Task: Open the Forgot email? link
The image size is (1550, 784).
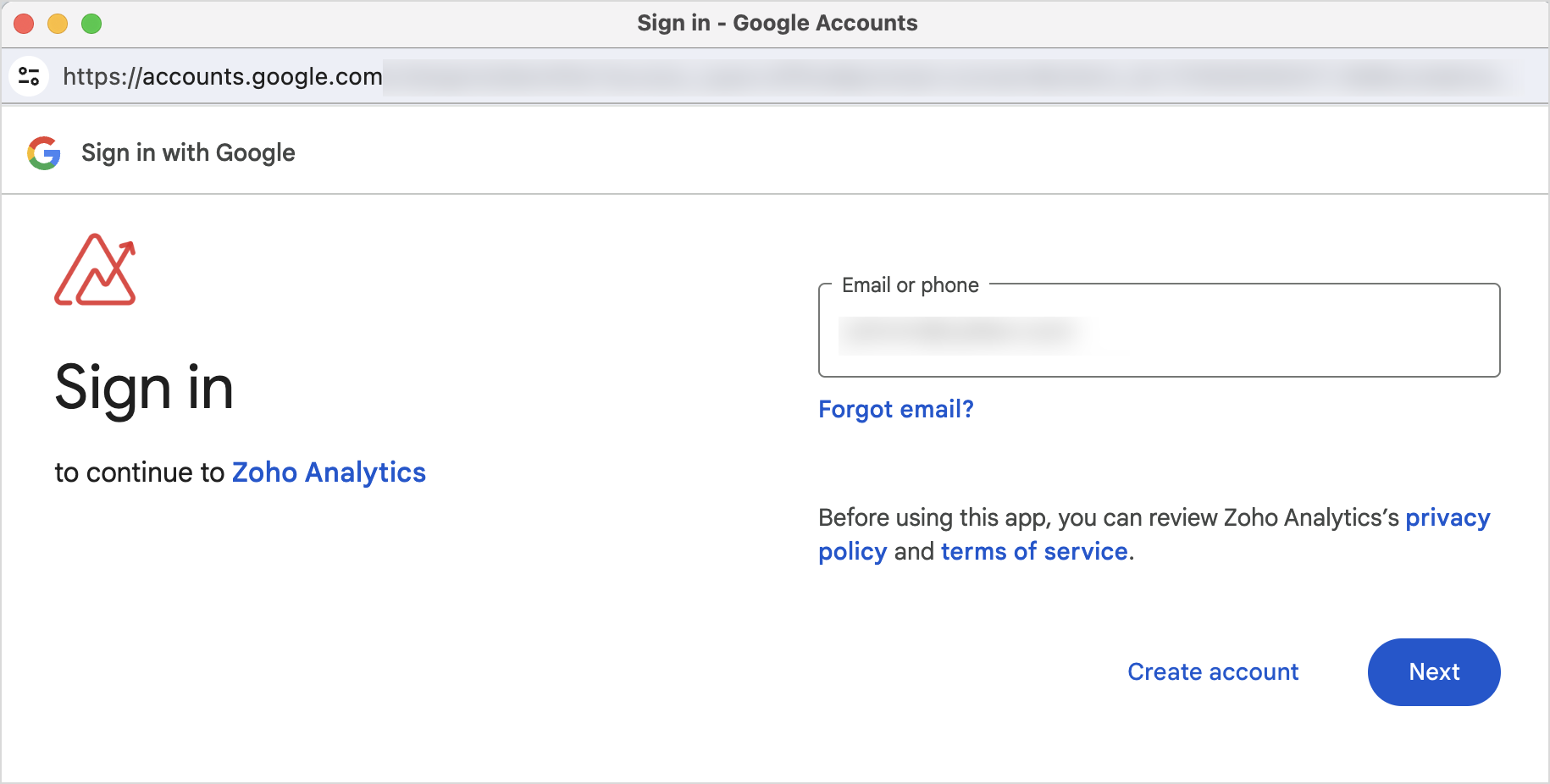Action: coord(896,410)
